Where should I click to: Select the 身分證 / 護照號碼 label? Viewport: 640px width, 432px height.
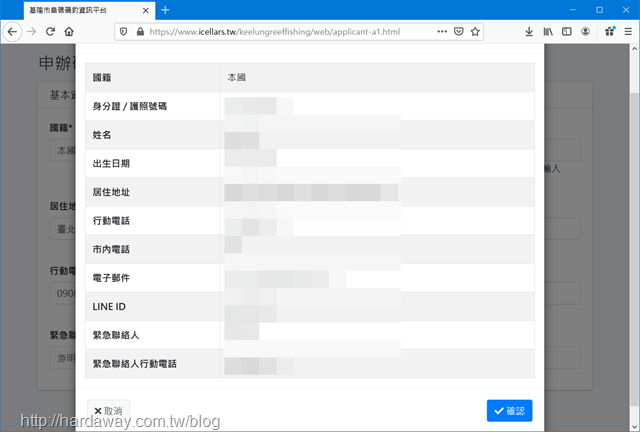coord(129,106)
